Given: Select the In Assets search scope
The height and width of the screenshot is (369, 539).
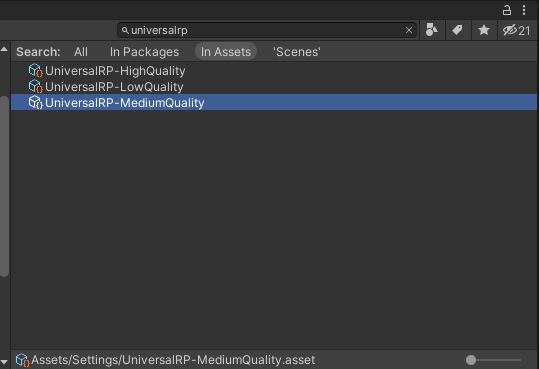Looking at the screenshot, I should (x=226, y=52).
